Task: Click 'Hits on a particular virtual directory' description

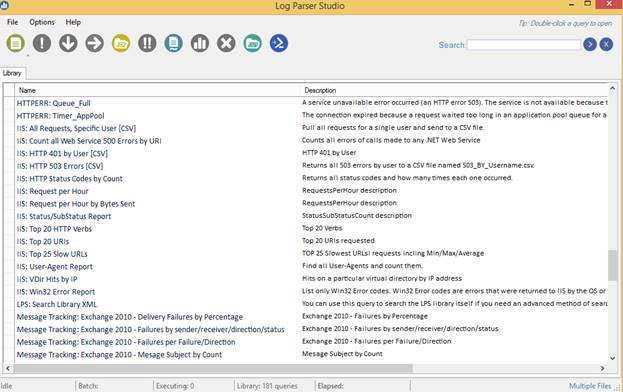Action: pyautogui.click(x=382, y=279)
